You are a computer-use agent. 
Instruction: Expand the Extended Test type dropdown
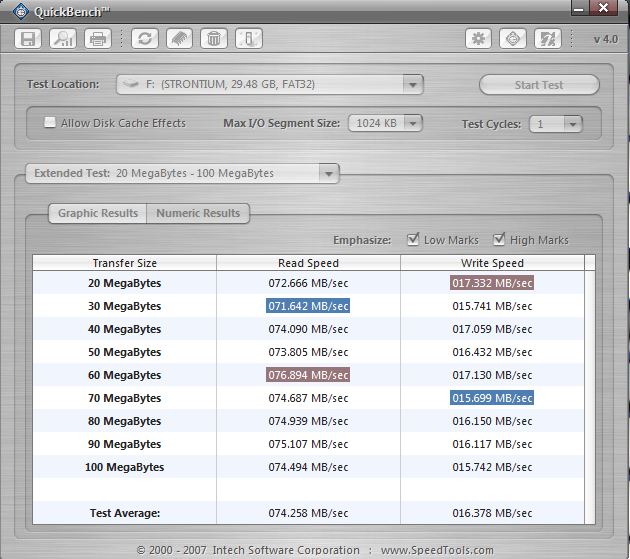click(328, 174)
